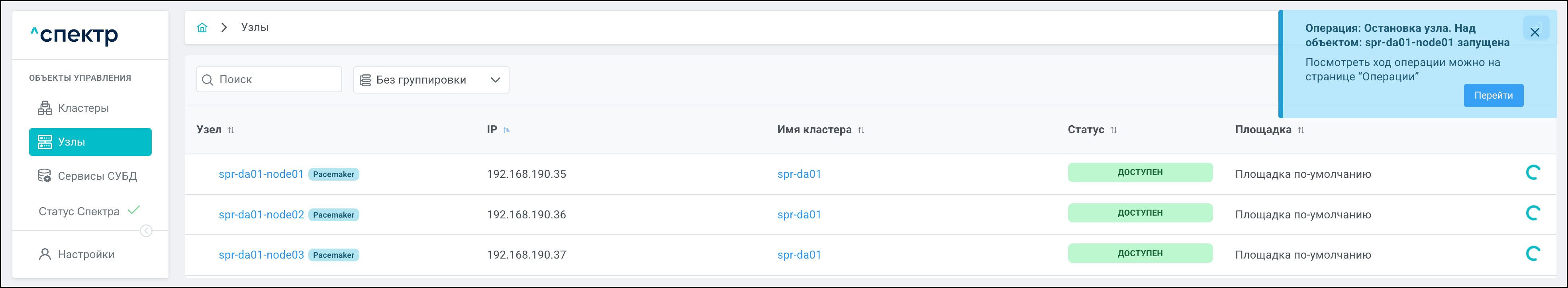This screenshot has height=288, width=1568.
Task: Click the spinner icon for spr-da01-node02
Action: [x=1533, y=213]
